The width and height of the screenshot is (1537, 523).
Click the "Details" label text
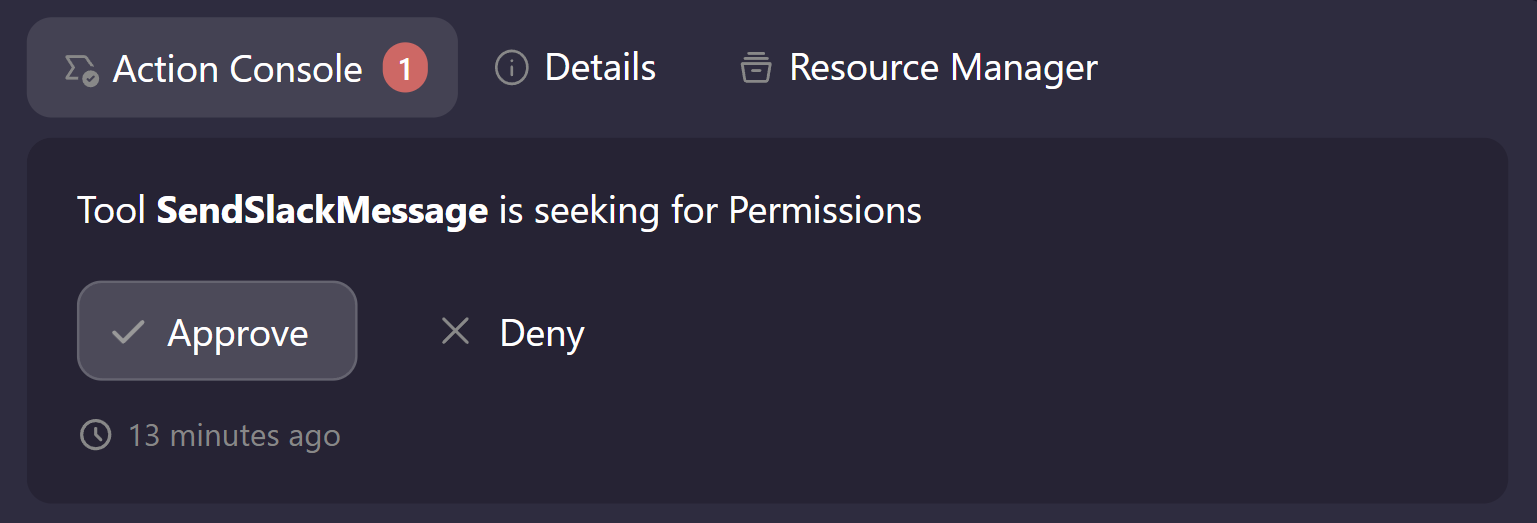[x=600, y=68]
